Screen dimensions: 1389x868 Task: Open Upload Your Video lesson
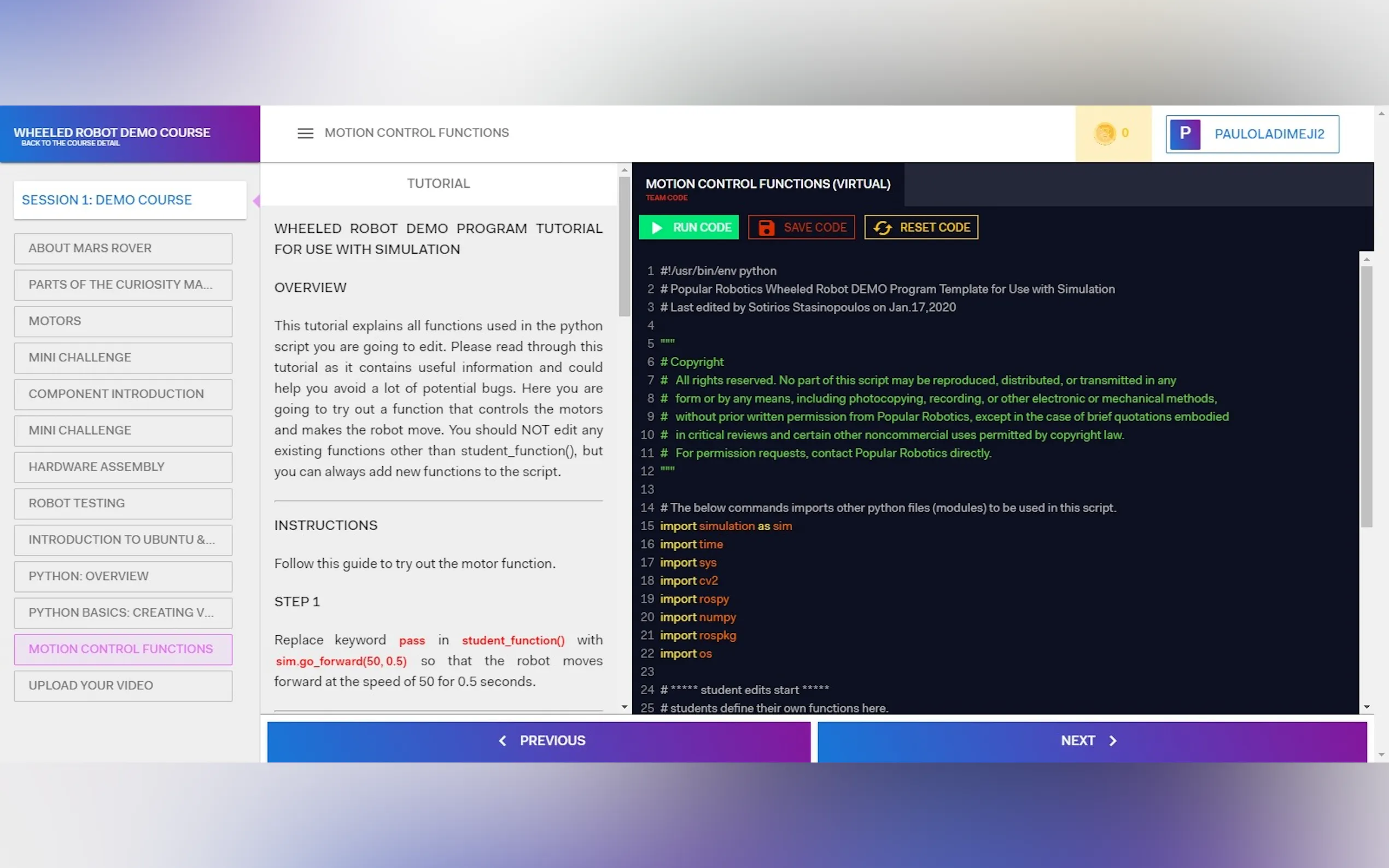pos(123,685)
